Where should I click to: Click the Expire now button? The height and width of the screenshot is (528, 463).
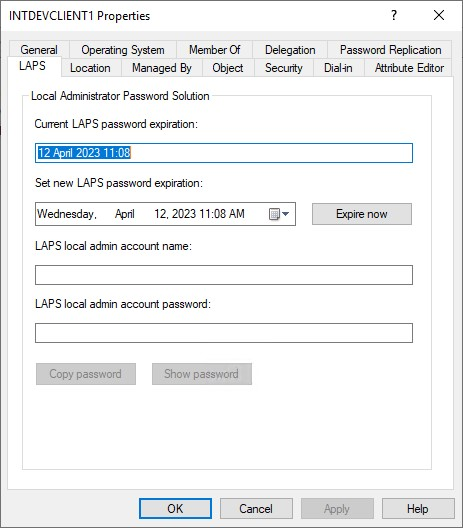(x=362, y=214)
